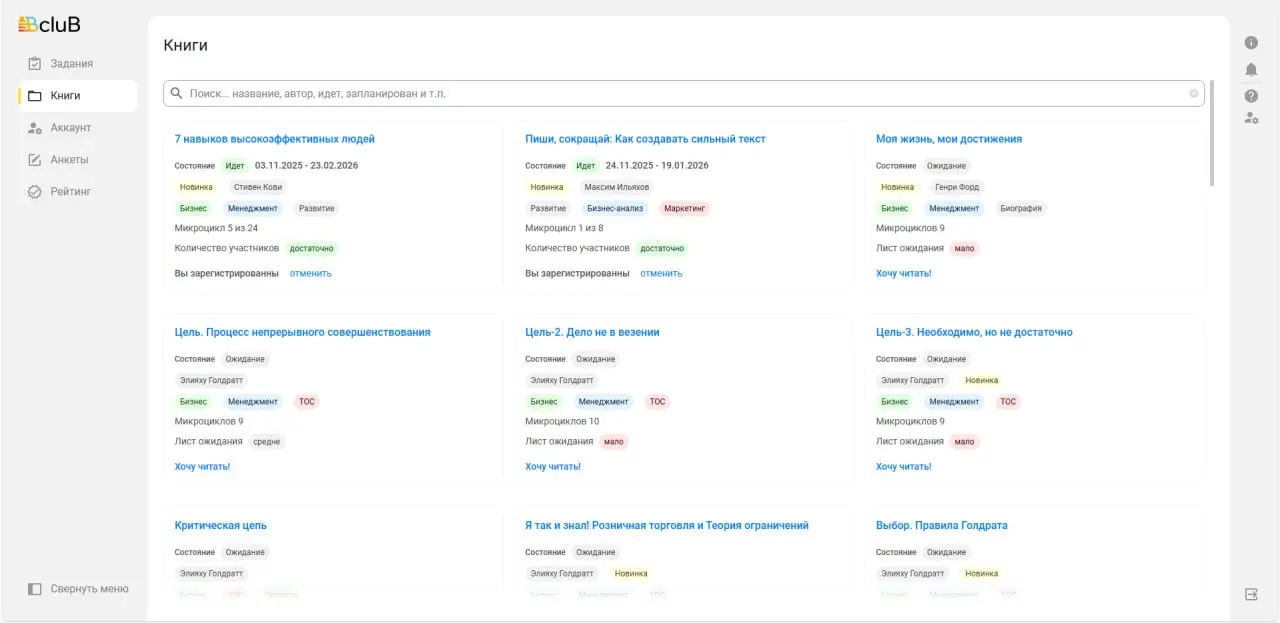
Task: Open book 7 навыков высокоэффективных людей
Action: (274, 139)
